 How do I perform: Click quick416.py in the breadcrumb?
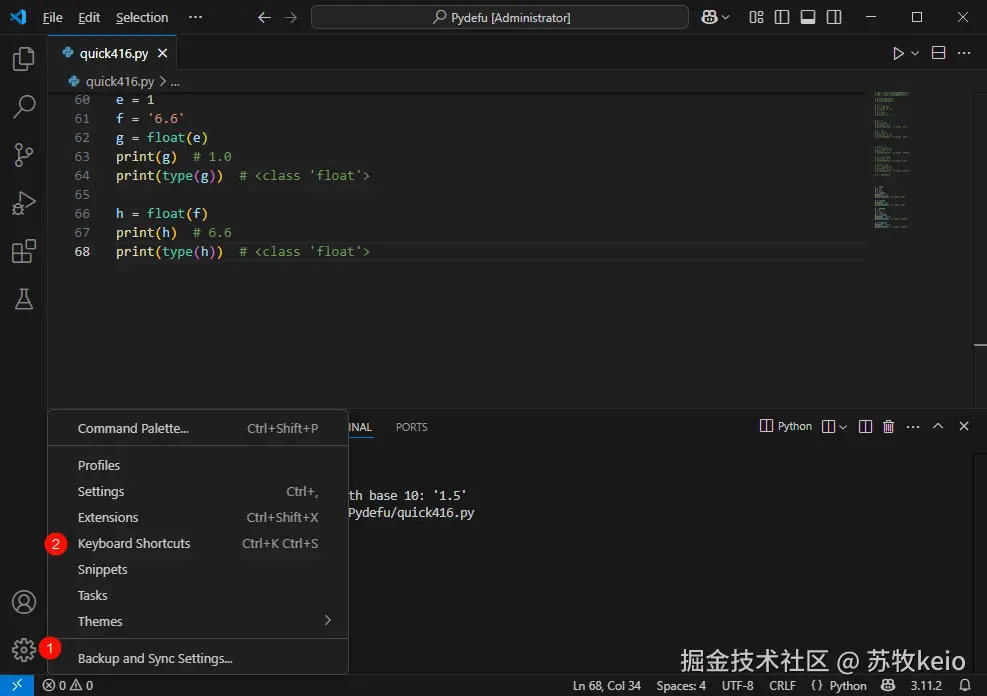(119, 82)
